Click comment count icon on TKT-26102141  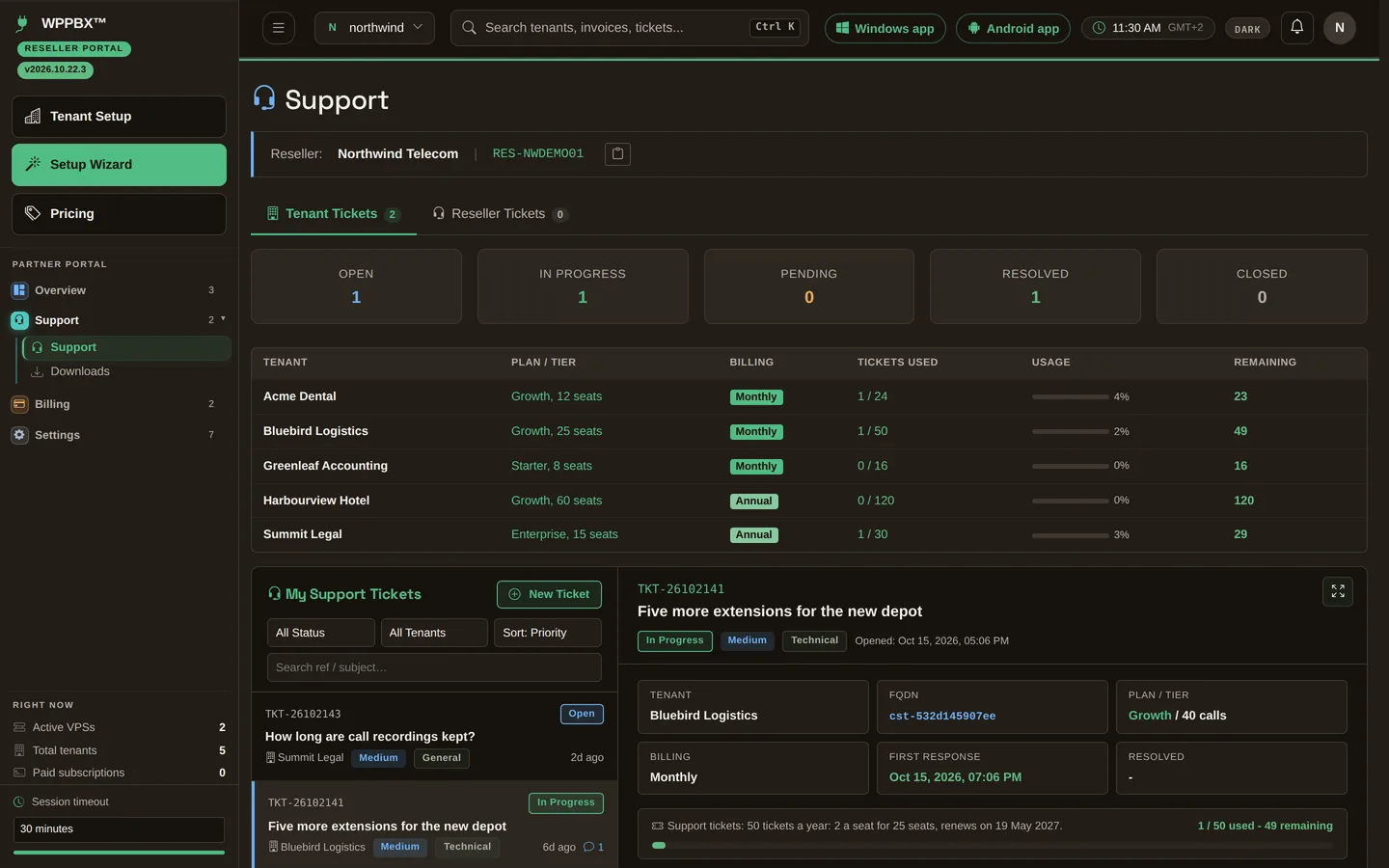(588, 847)
